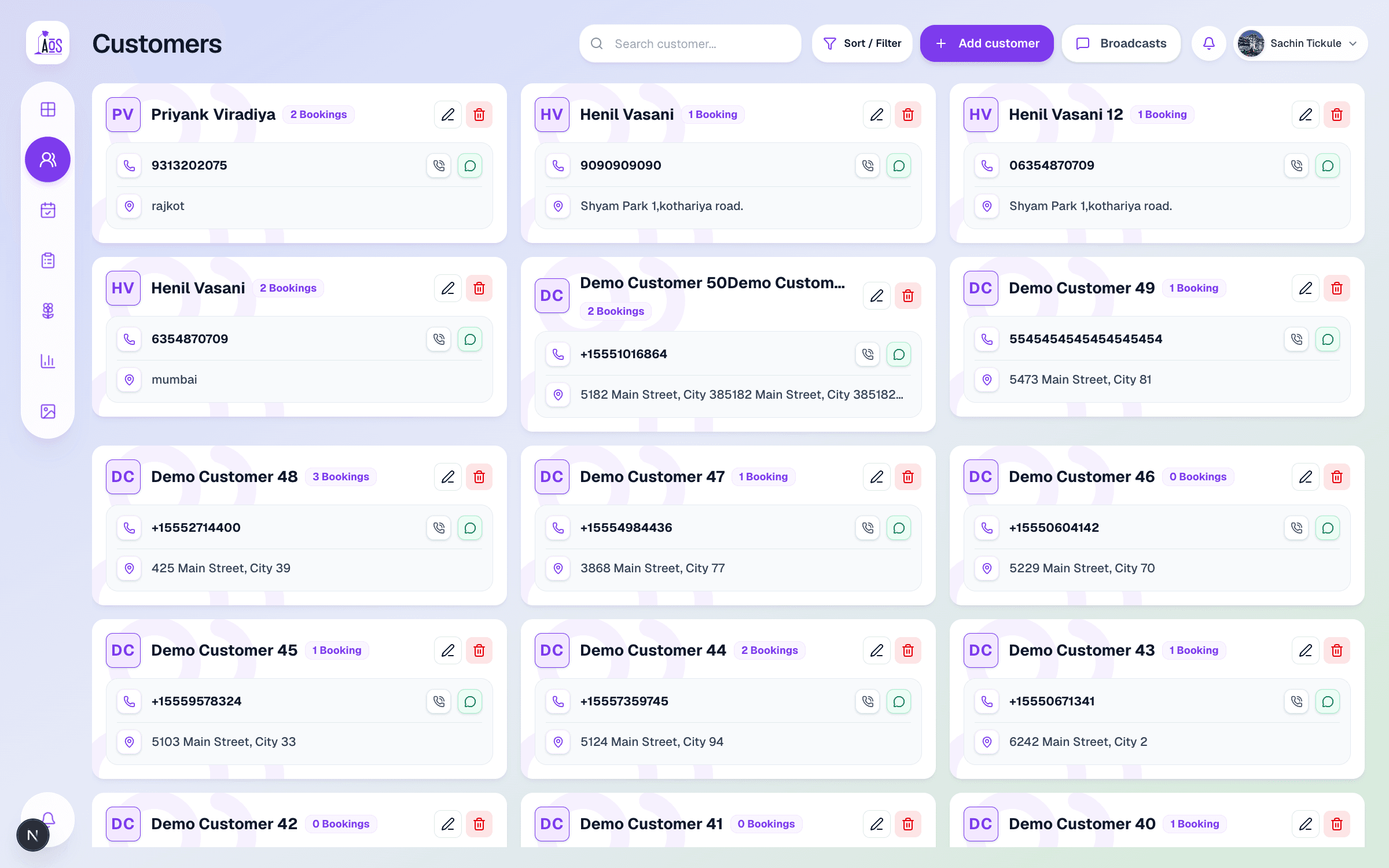The image size is (1389, 868).
Task: Click the notifications bell in top bar
Action: click(x=1209, y=43)
